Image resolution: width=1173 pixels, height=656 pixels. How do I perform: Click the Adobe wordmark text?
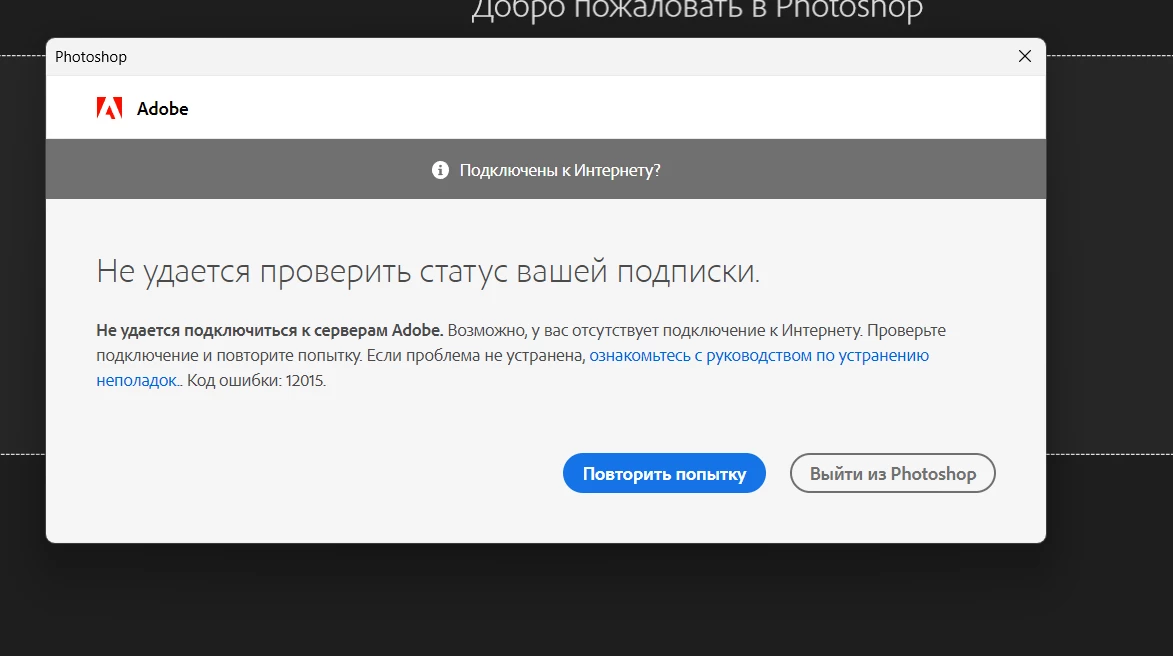point(162,108)
